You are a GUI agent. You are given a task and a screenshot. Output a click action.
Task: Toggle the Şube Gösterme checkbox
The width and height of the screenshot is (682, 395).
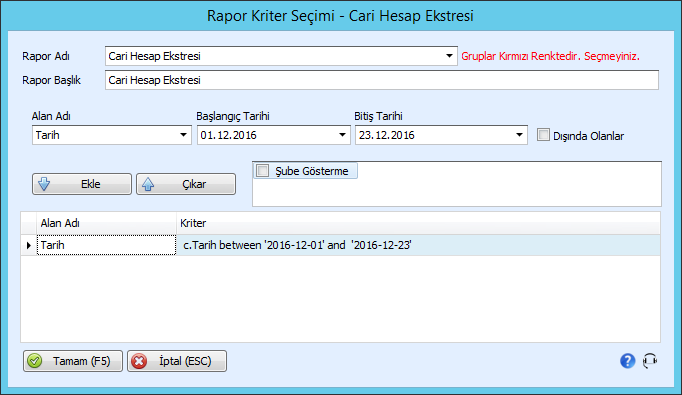tap(263, 171)
